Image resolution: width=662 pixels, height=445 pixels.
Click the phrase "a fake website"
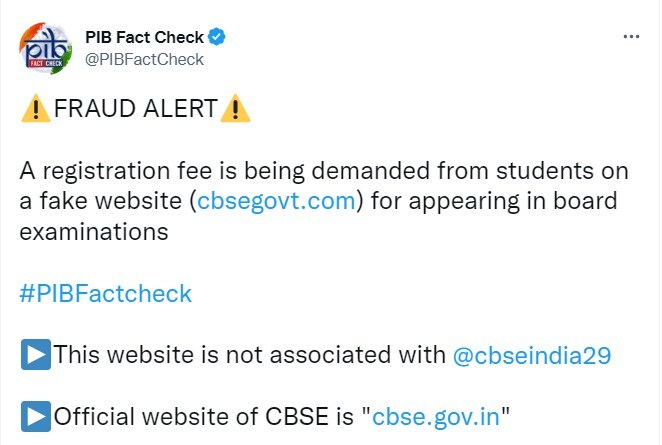pyautogui.click(x=101, y=201)
